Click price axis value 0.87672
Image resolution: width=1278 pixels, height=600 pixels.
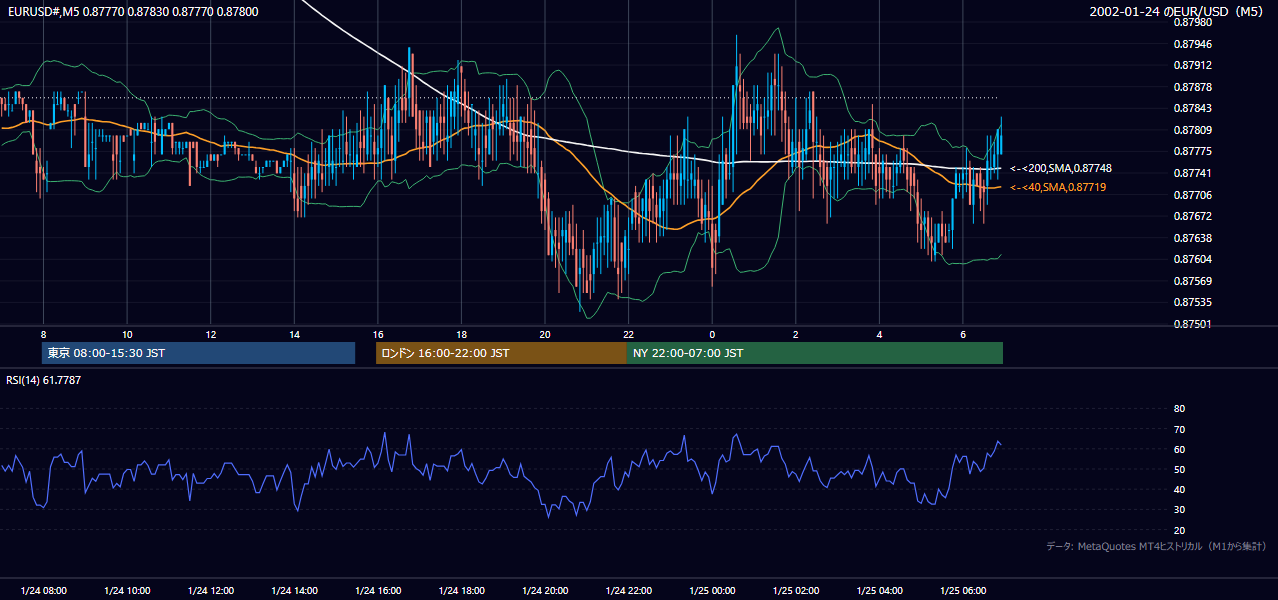coord(1194,216)
